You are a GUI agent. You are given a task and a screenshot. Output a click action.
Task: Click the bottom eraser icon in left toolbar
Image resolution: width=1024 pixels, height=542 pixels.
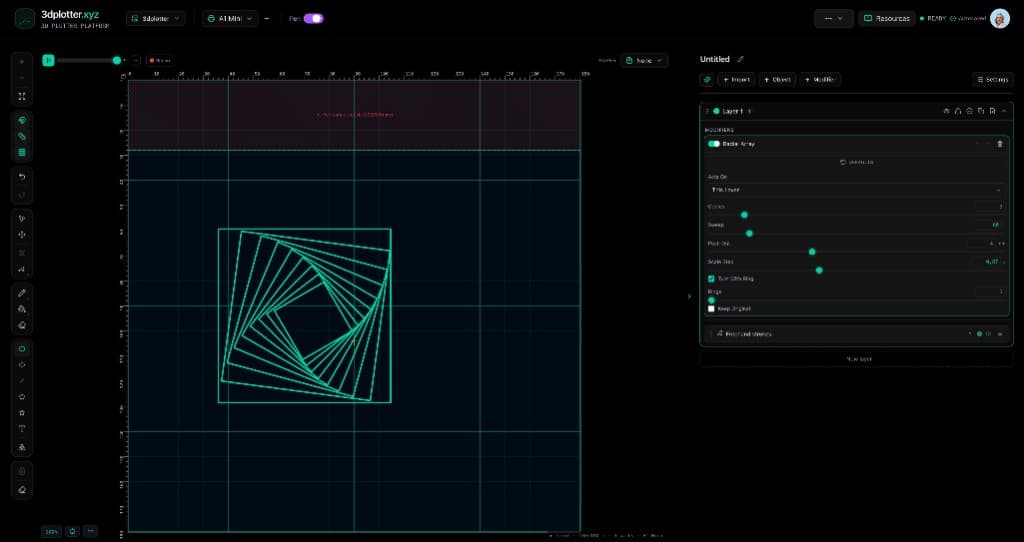(22, 490)
